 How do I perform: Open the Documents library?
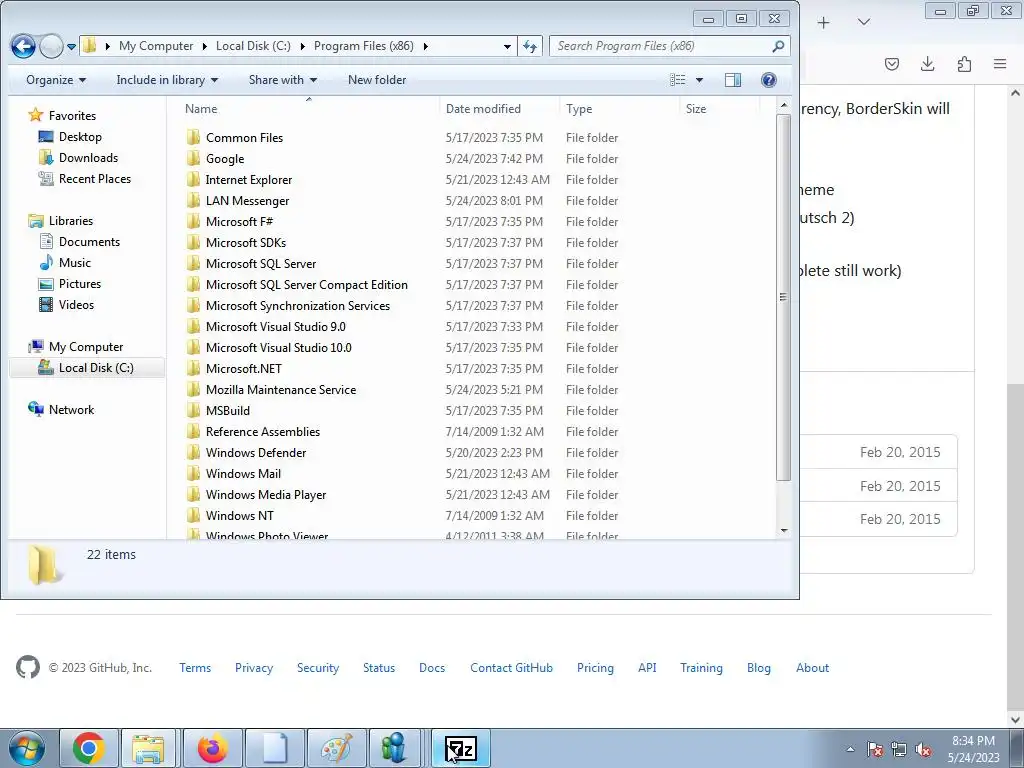click(80, 242)
